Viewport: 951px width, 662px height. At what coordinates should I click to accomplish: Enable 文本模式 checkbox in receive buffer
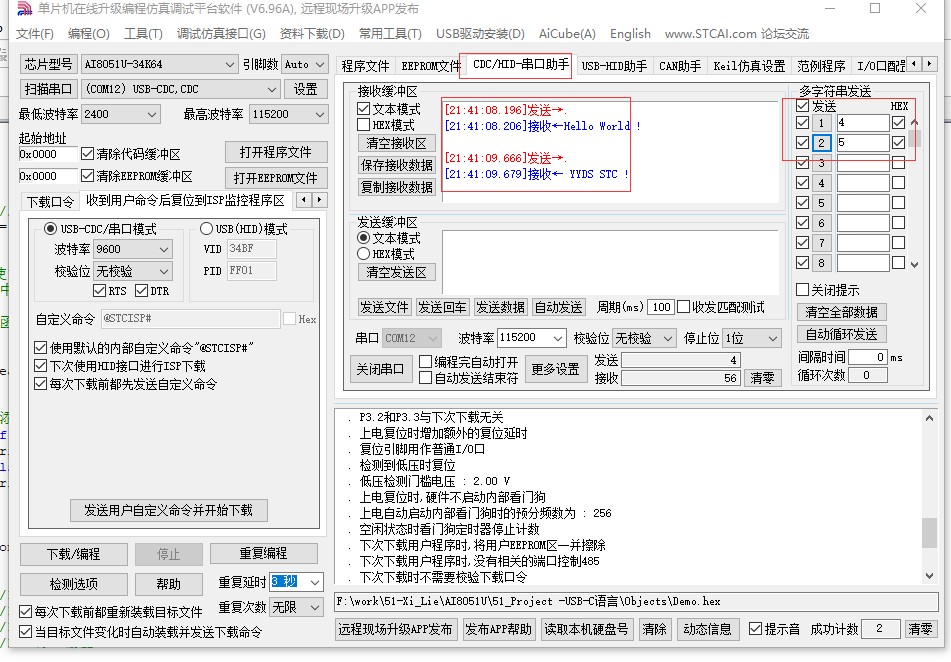(363, 109)
